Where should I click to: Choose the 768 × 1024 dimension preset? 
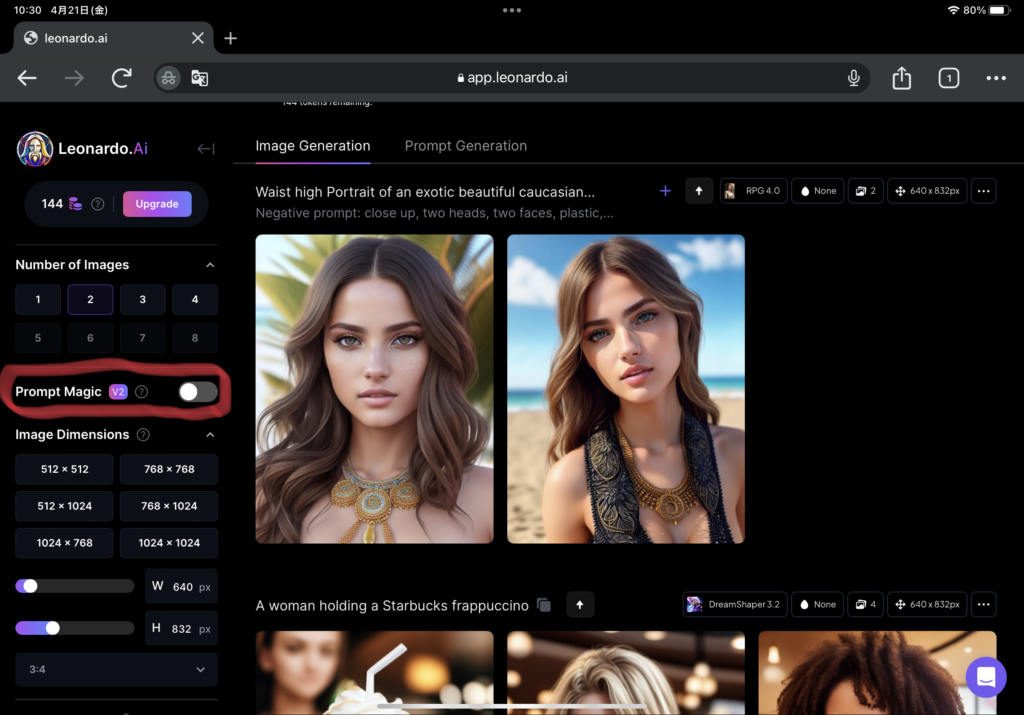(169, 506)
